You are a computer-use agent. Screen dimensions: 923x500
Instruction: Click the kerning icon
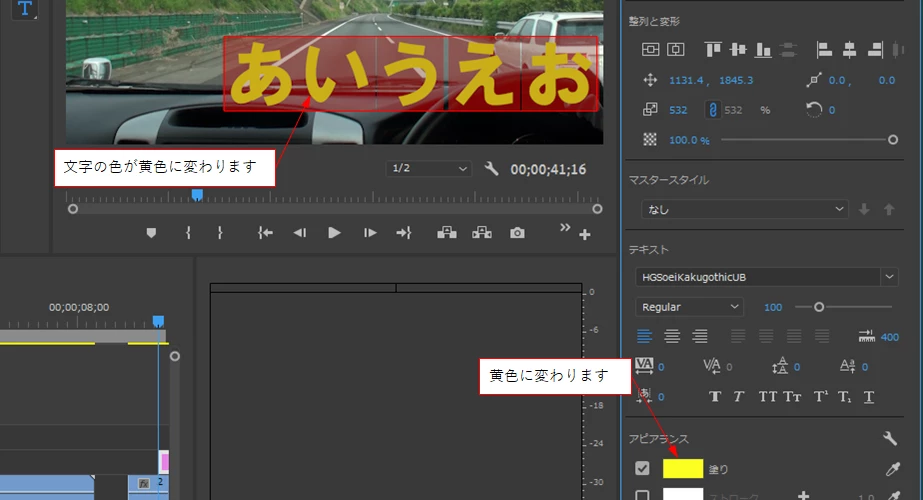[x=712, y=366]
